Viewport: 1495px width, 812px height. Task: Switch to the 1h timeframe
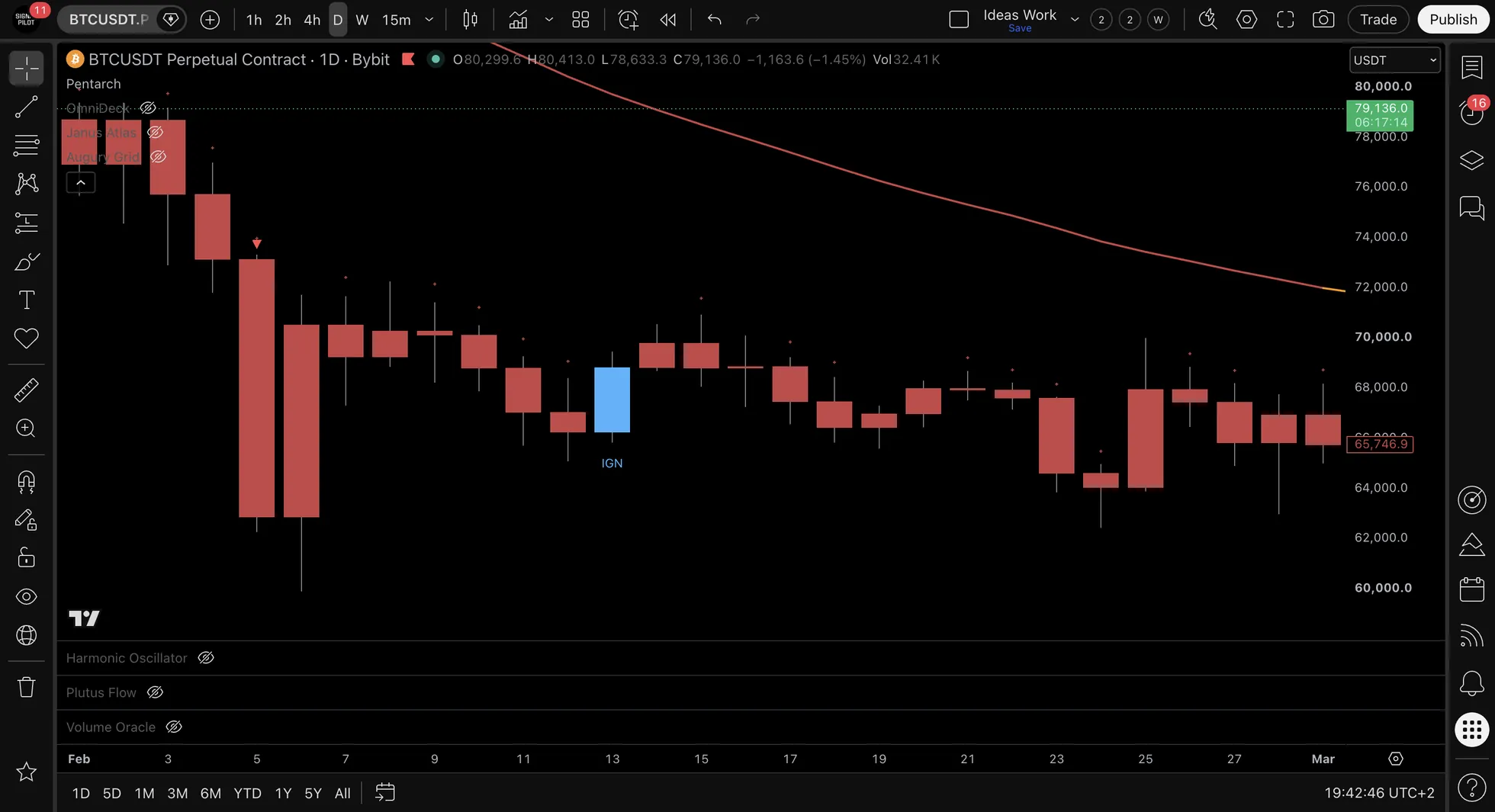click(x=254, y=20)
